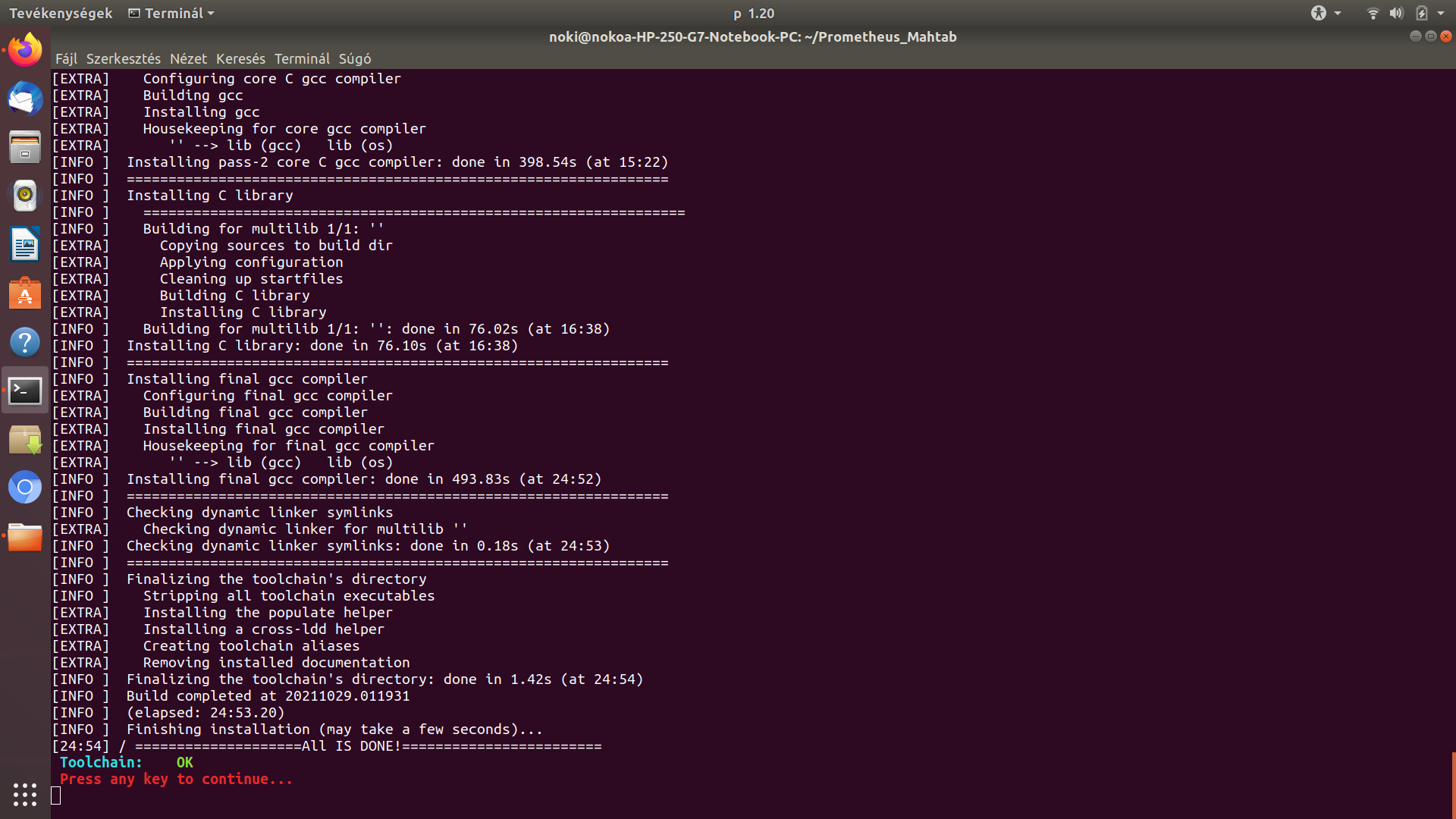Image resolution: width=1456 pixels, height=819 pixels.
Task: Launch LibreOffice Writer from the dock
Action: [25, 245]
